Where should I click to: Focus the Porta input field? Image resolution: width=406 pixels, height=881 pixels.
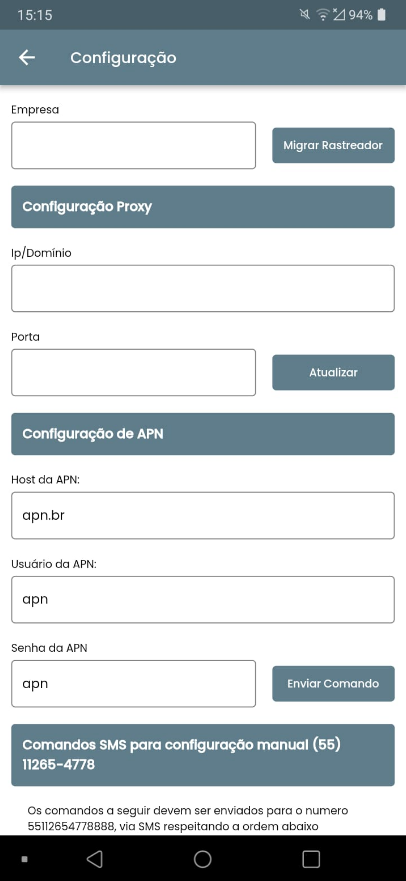pos(134,373)
